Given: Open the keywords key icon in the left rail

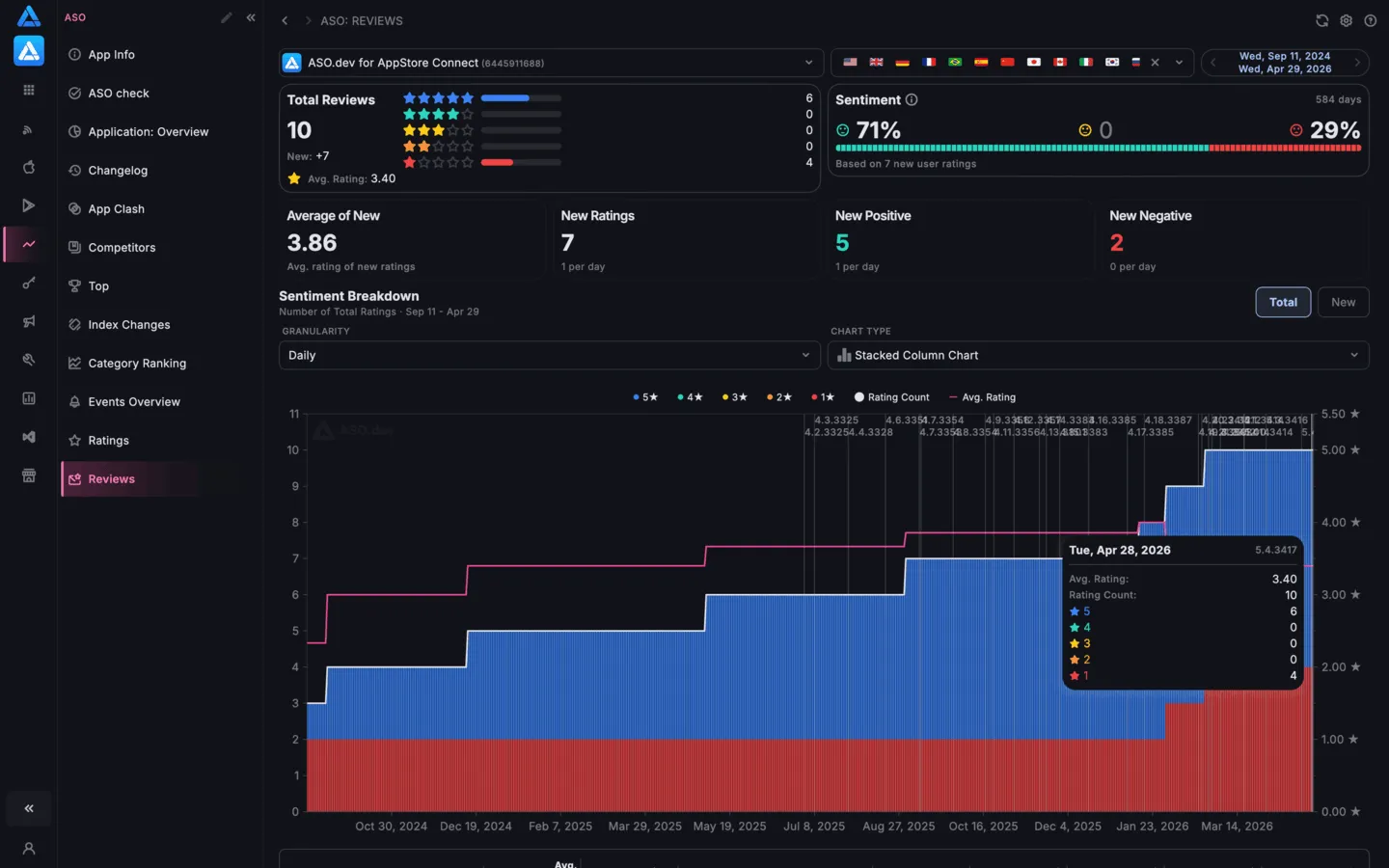Looking at the screenshot, I should click(x=29, y=283).
